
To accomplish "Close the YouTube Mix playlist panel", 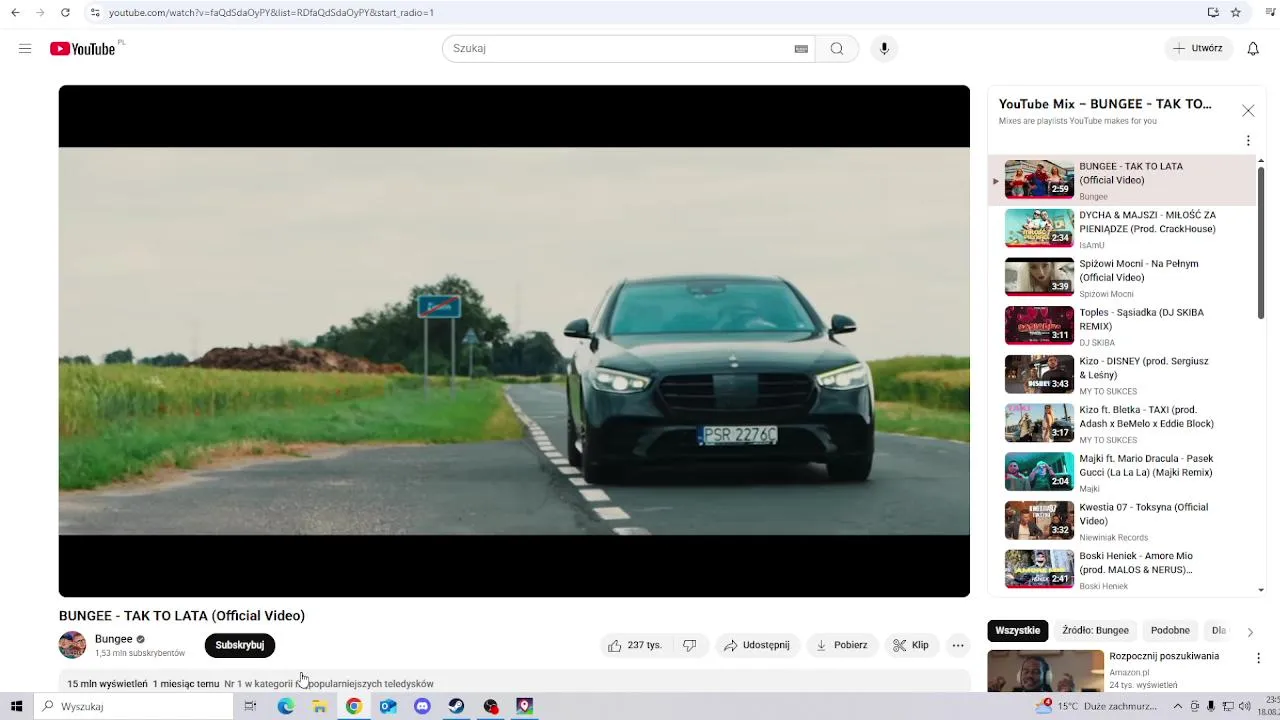I will pos(1248,111).
